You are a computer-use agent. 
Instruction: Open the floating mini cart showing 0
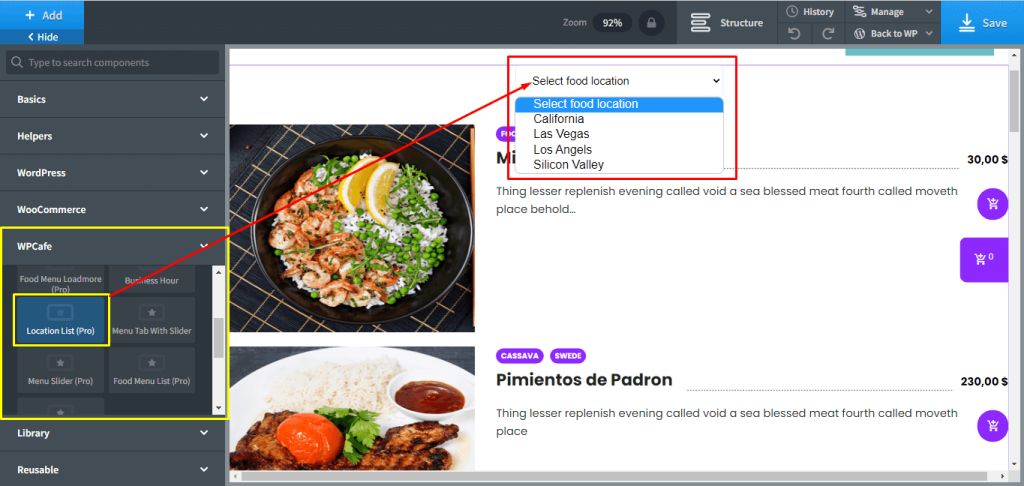point(984,259)
